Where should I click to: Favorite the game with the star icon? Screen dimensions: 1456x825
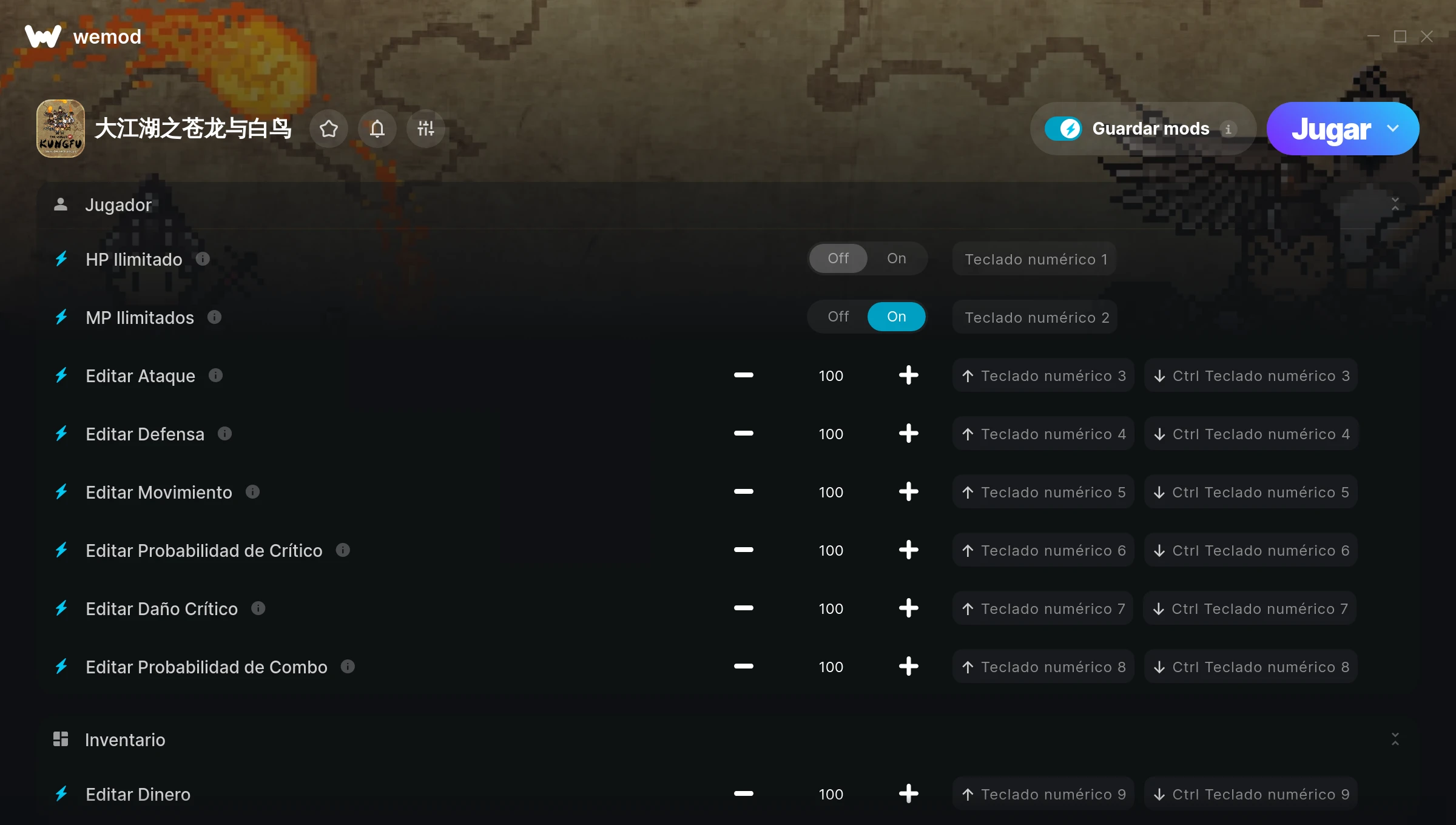[329, 129]
